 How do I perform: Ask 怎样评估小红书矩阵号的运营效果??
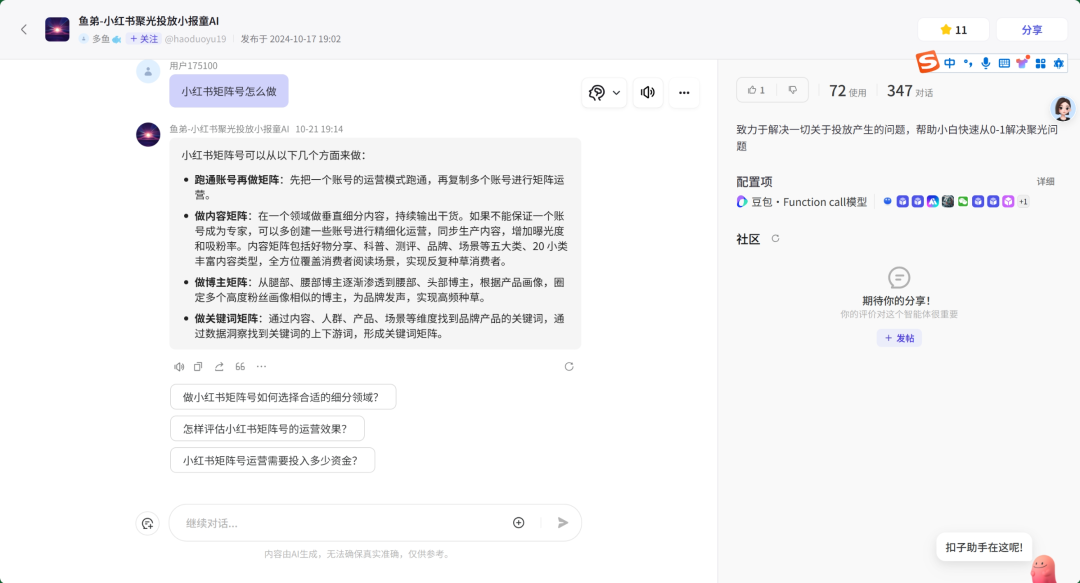click(267, 429)
